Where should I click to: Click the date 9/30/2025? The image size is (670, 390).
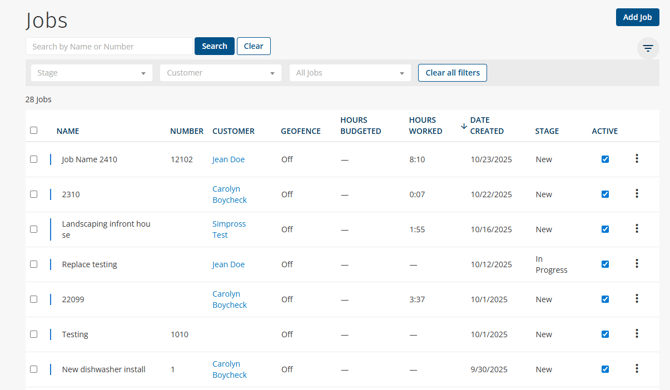(x=489, y=369)
